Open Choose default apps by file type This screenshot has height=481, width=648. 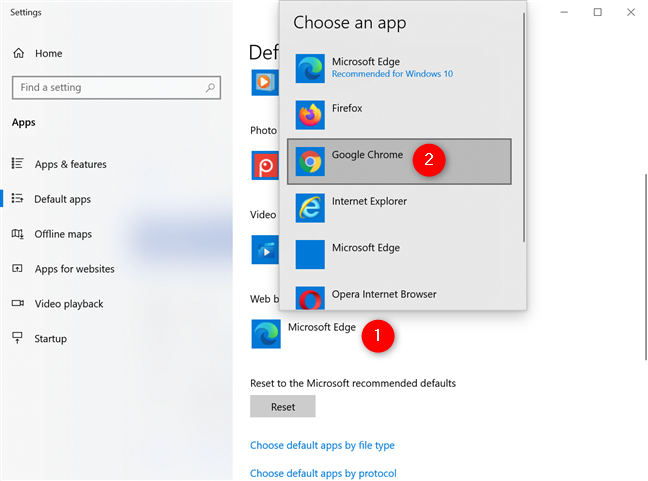pos(322,445)
